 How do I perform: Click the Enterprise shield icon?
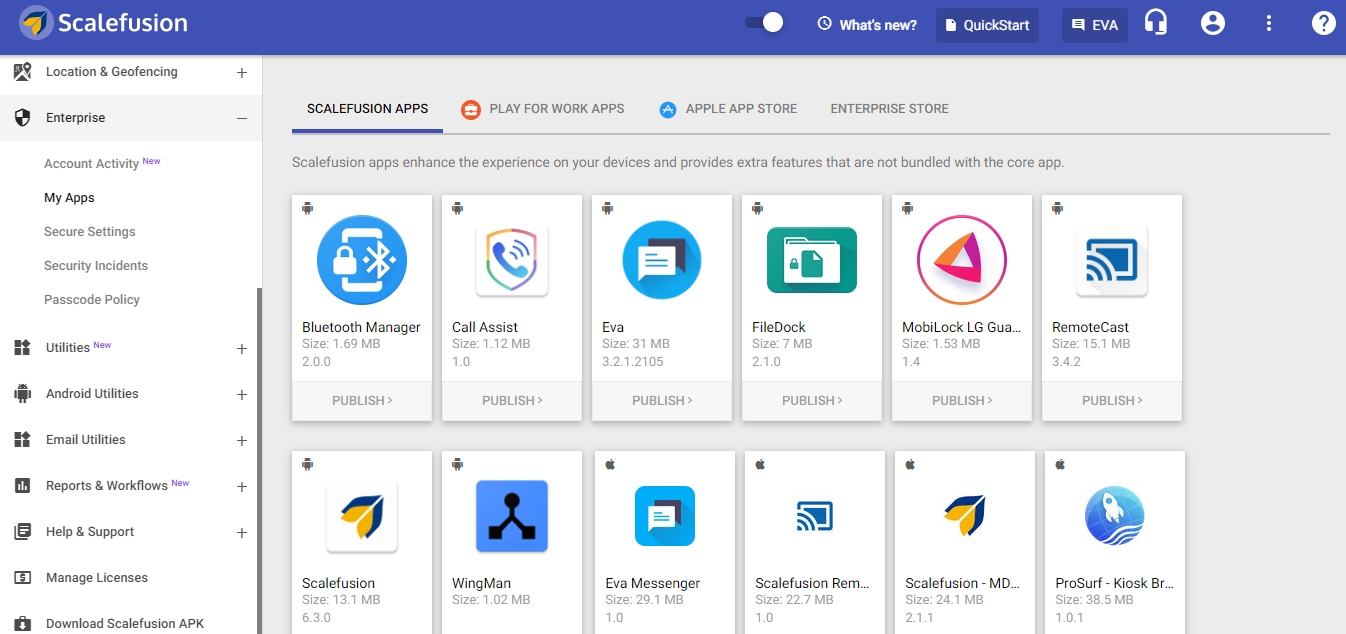pyautogui.click(x=22, y=118)
